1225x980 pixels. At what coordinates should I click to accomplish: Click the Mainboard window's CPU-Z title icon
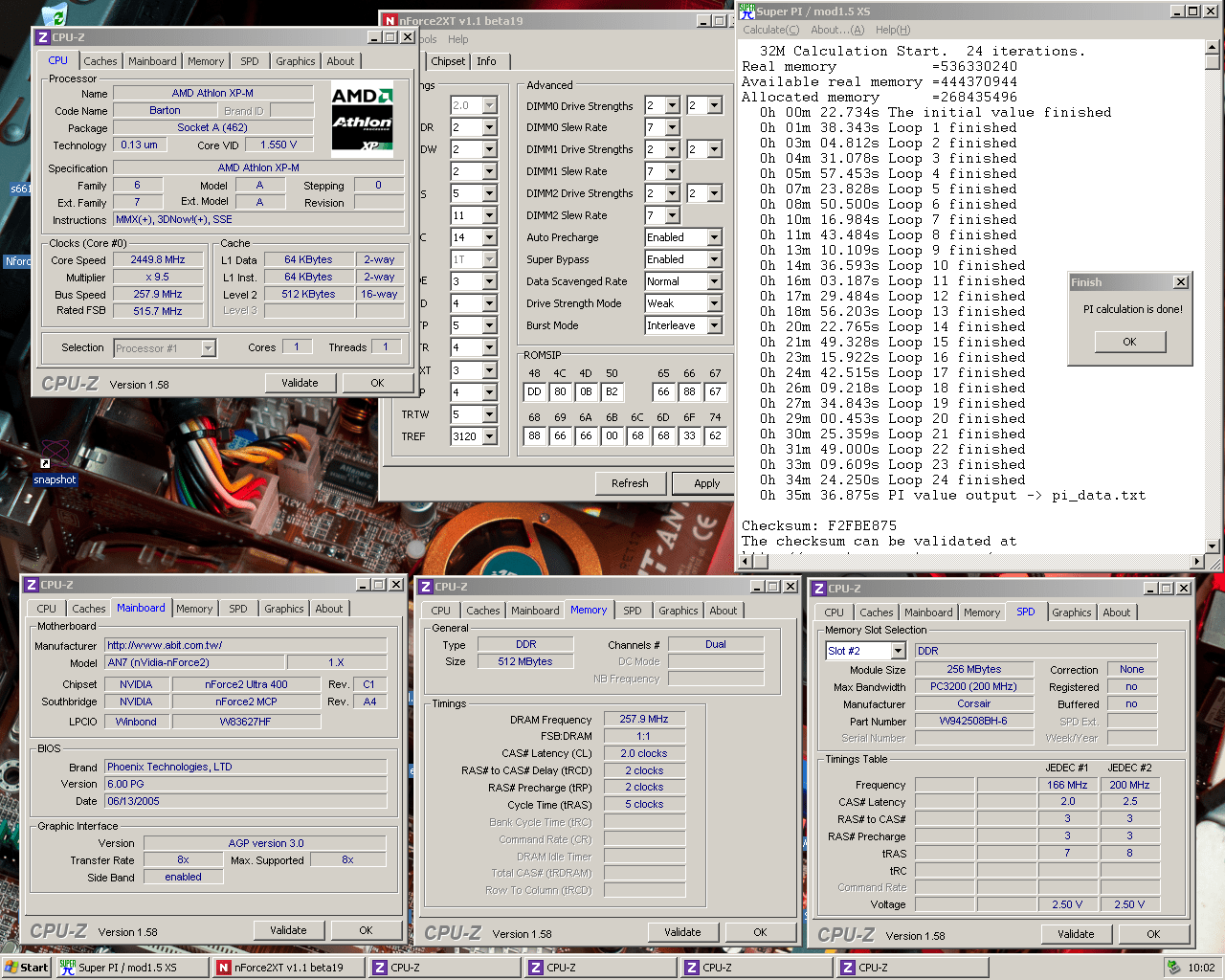pos(32,585)
